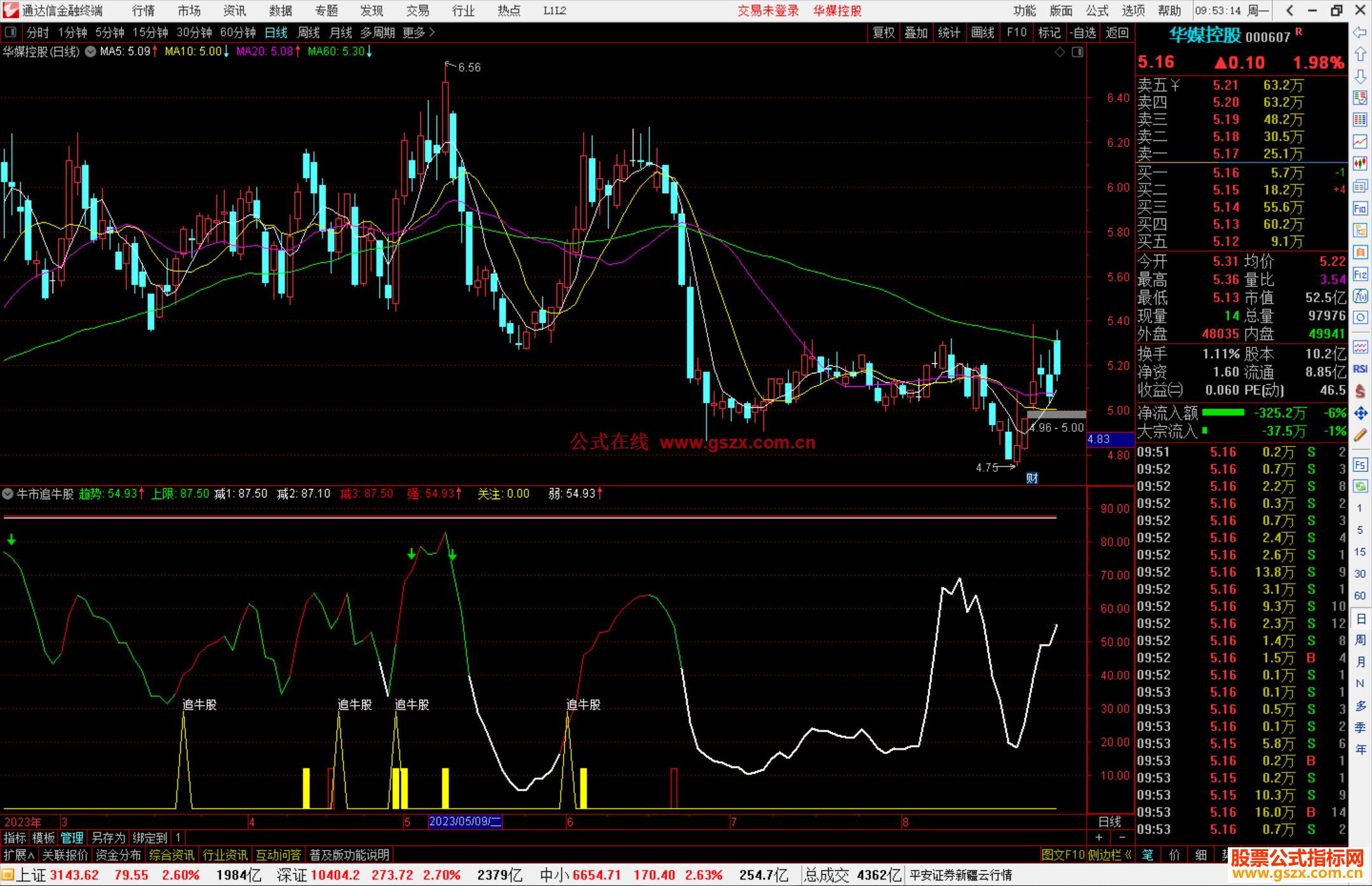Viewport: 1372px width, 886px height.
Task: Open the 行情 menu
Action: pos(143,11)
